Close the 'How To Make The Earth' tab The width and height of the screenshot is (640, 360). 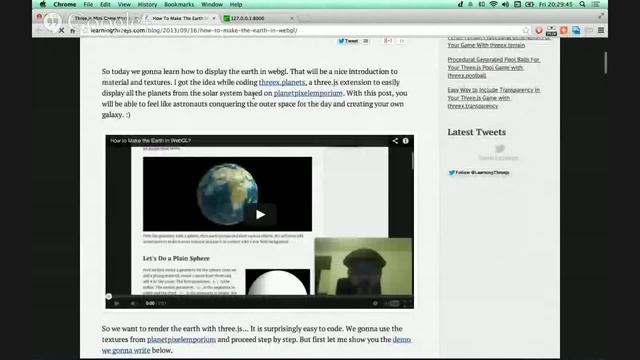pyautogui.click(x=214, y=18)
